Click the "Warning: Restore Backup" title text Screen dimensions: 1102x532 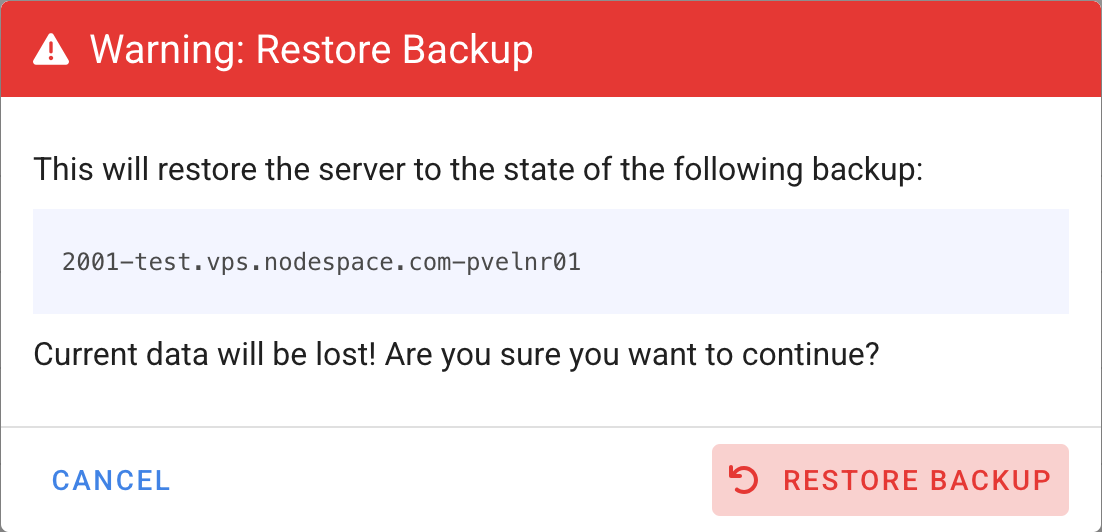pyautogui.click(x=311, y=49)
